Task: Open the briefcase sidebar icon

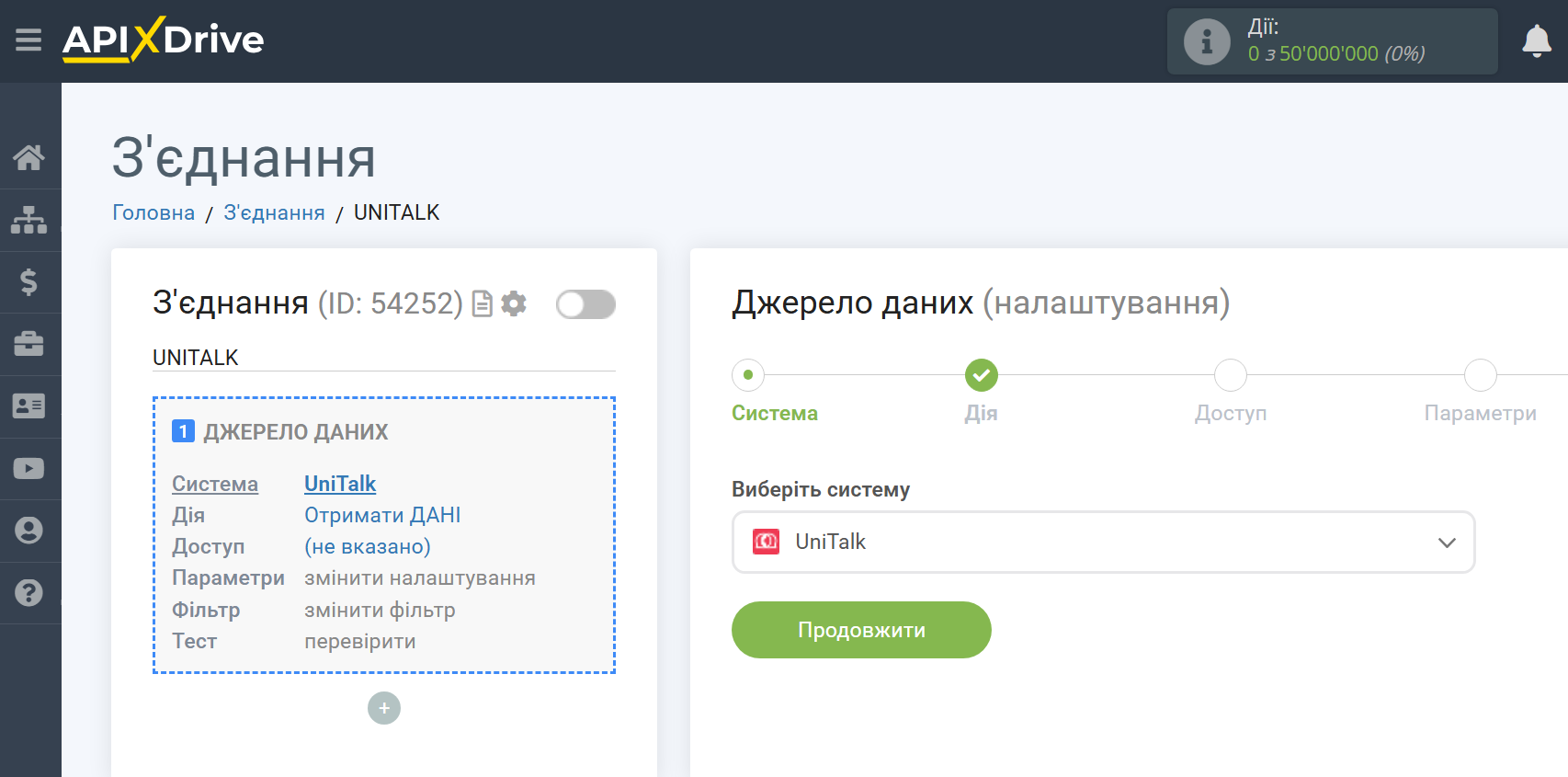Action: coord(28,344)
